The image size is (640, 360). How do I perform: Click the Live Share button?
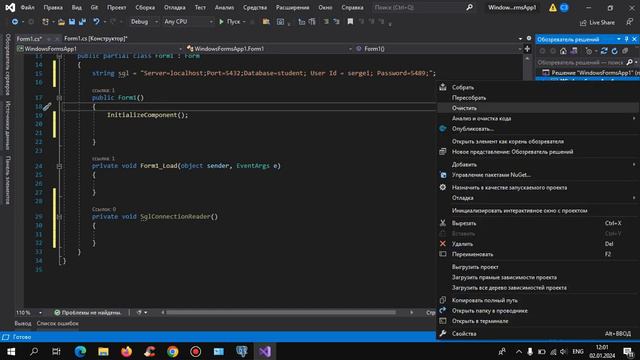click(597, 22)
